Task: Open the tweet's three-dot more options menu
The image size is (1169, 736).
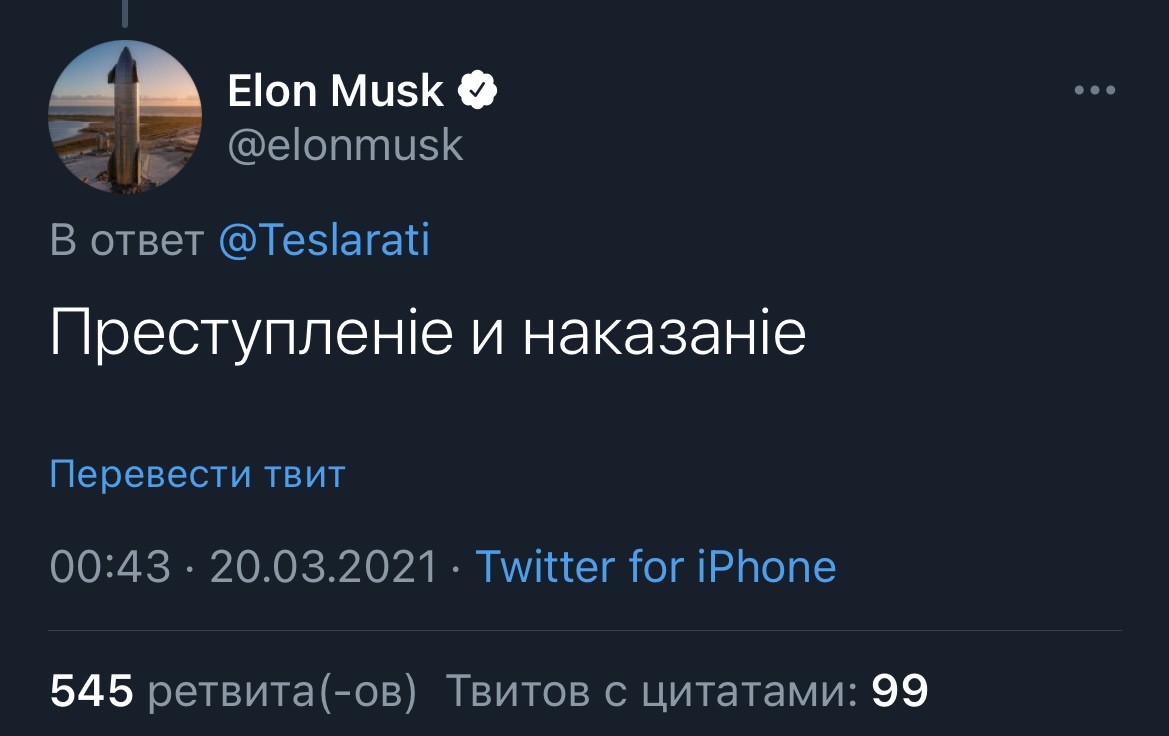Action: click(x=1094, y=90)
